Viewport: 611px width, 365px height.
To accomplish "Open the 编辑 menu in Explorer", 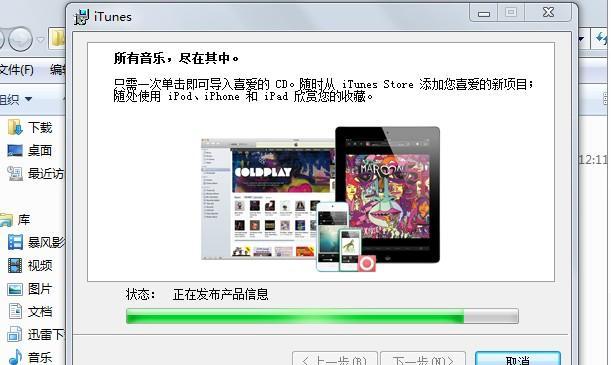I will pyautogui.click(x=58, y=70).
